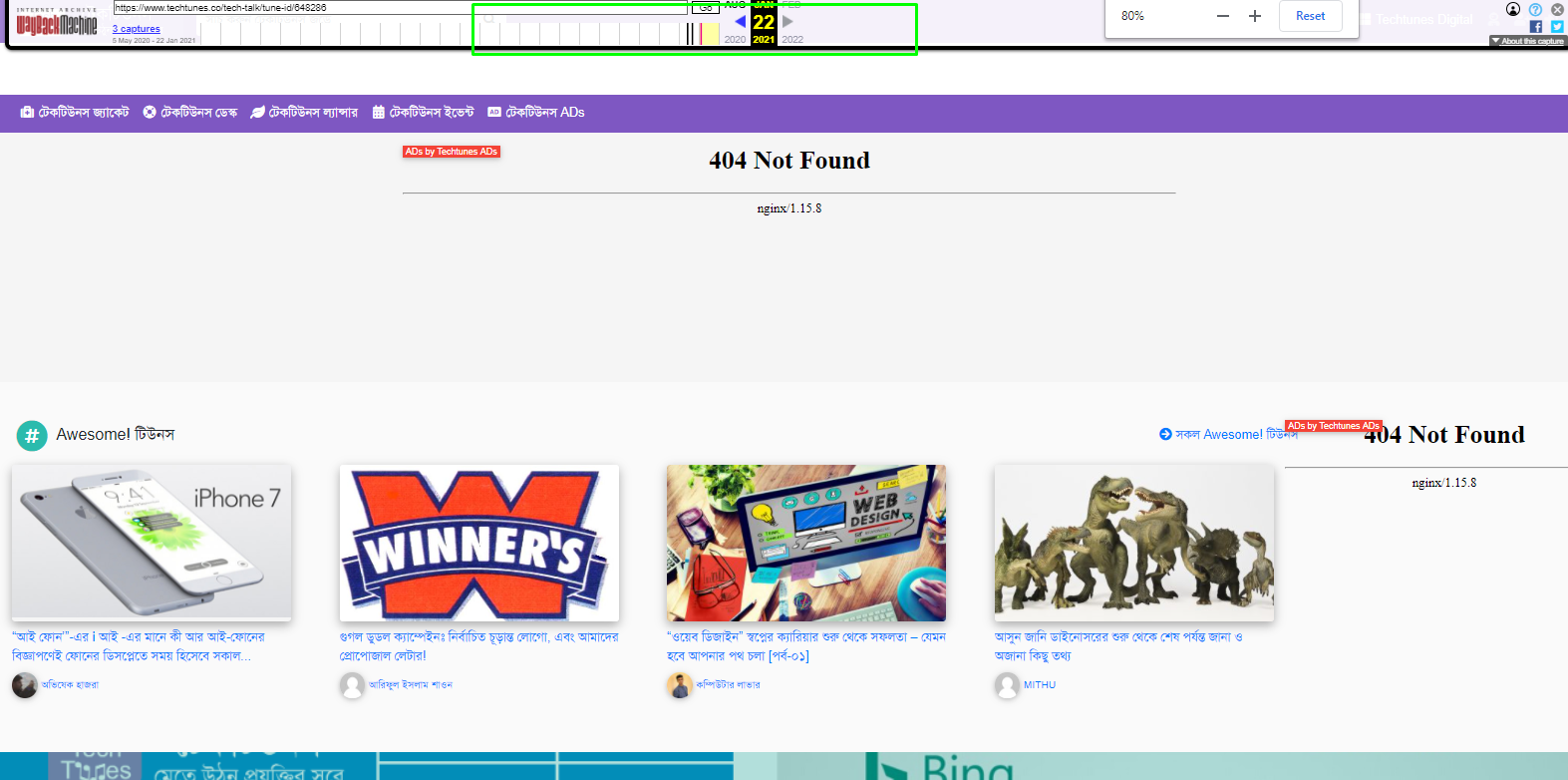Close the Wayback toolbar
The width and height of the screenshot is (1568, 780).
[1557, 9]
